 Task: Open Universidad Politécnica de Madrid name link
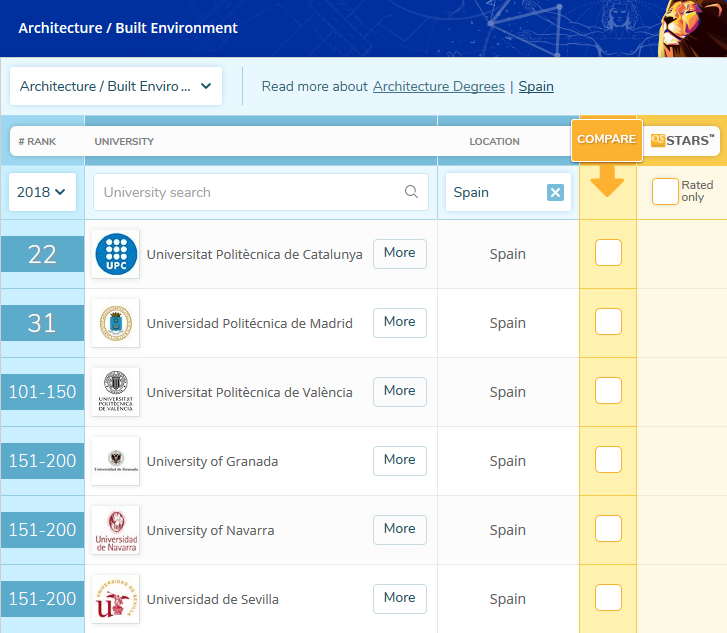[x=249, y=323]
